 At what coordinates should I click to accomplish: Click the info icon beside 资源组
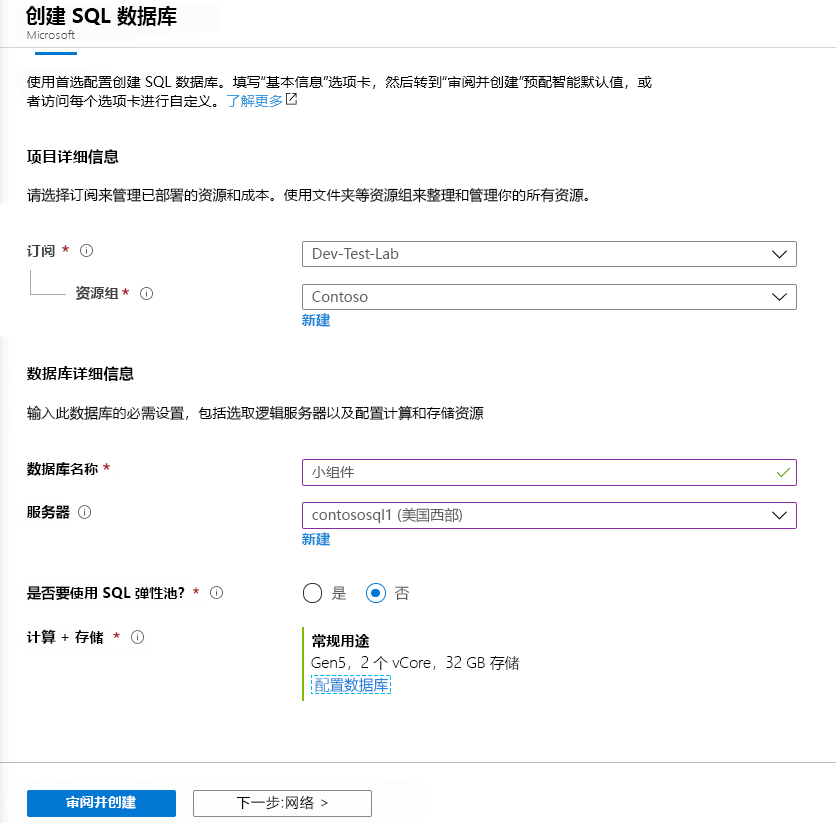click(x=147, y=293)
